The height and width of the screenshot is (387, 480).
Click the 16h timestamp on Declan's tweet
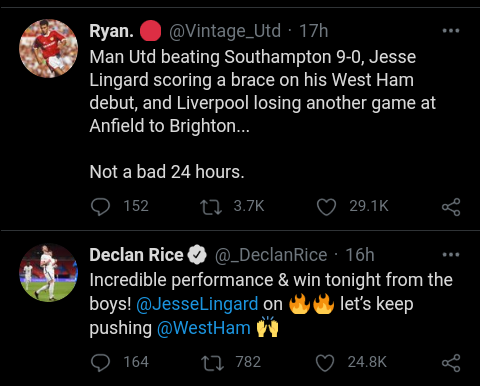click(x=360, y=255)
